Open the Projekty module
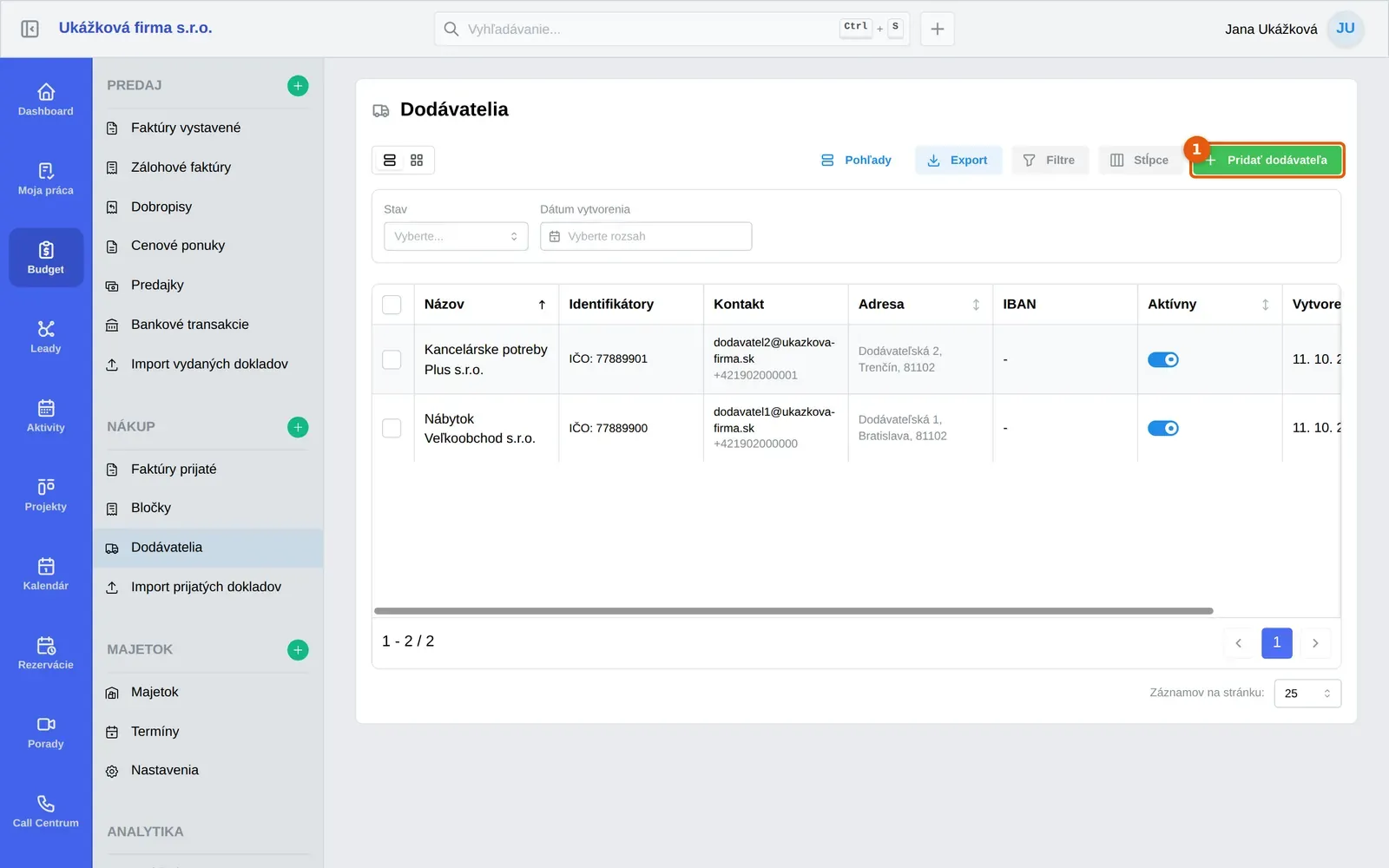The width and height of the screenshot is (1389, 868). coord(46,495)
